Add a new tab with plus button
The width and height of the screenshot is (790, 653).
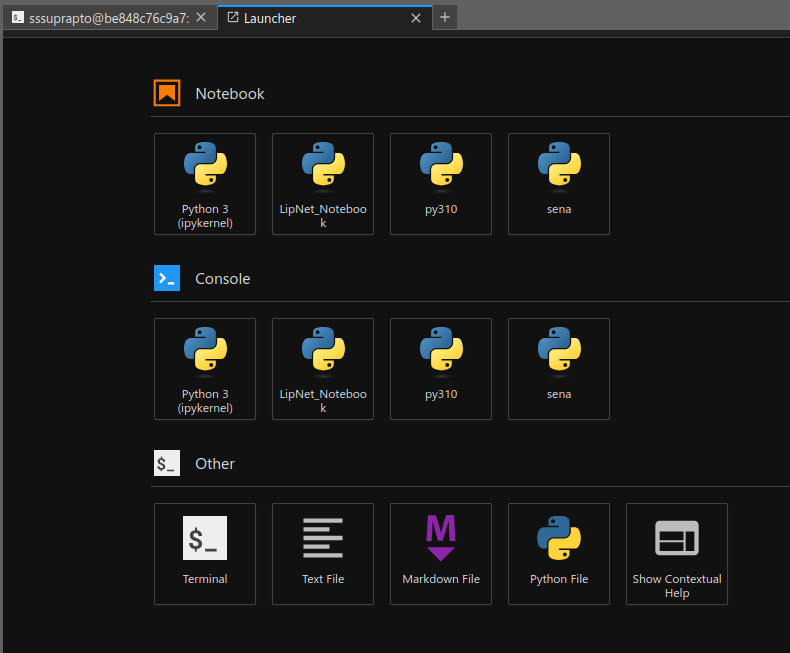tap(445, 17)
